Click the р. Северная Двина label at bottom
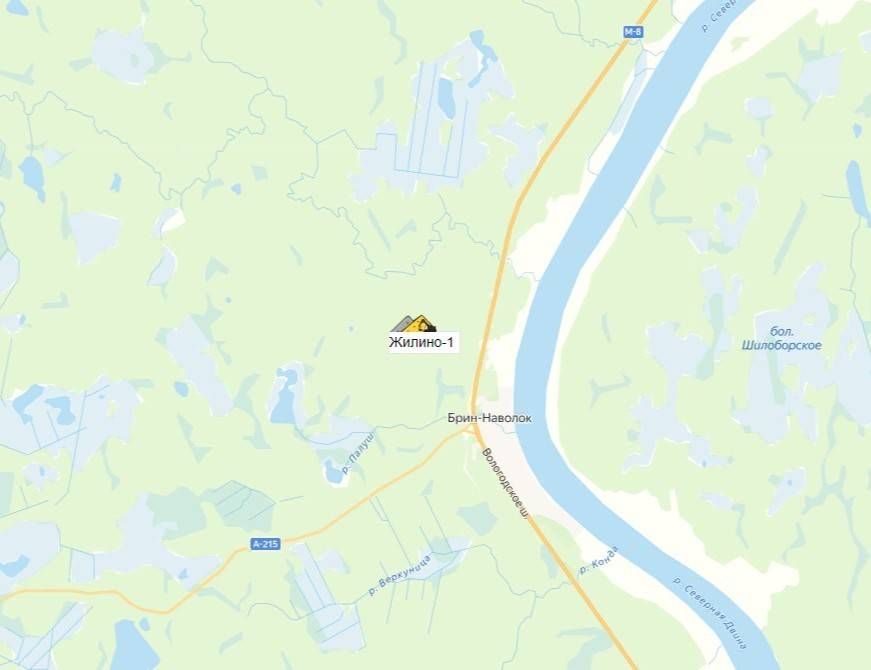 [x=710, y=612]
